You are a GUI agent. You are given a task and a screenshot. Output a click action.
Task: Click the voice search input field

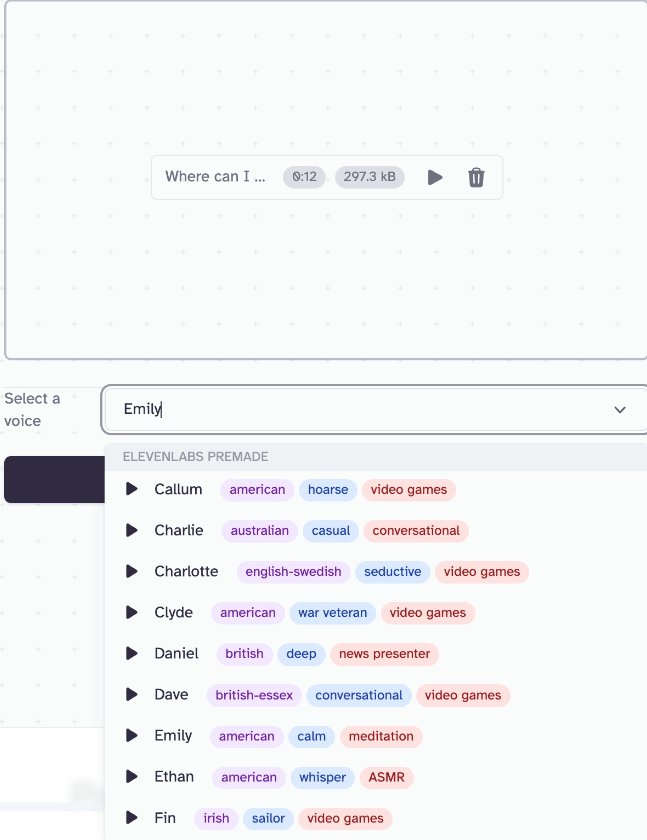coord(350,409)
